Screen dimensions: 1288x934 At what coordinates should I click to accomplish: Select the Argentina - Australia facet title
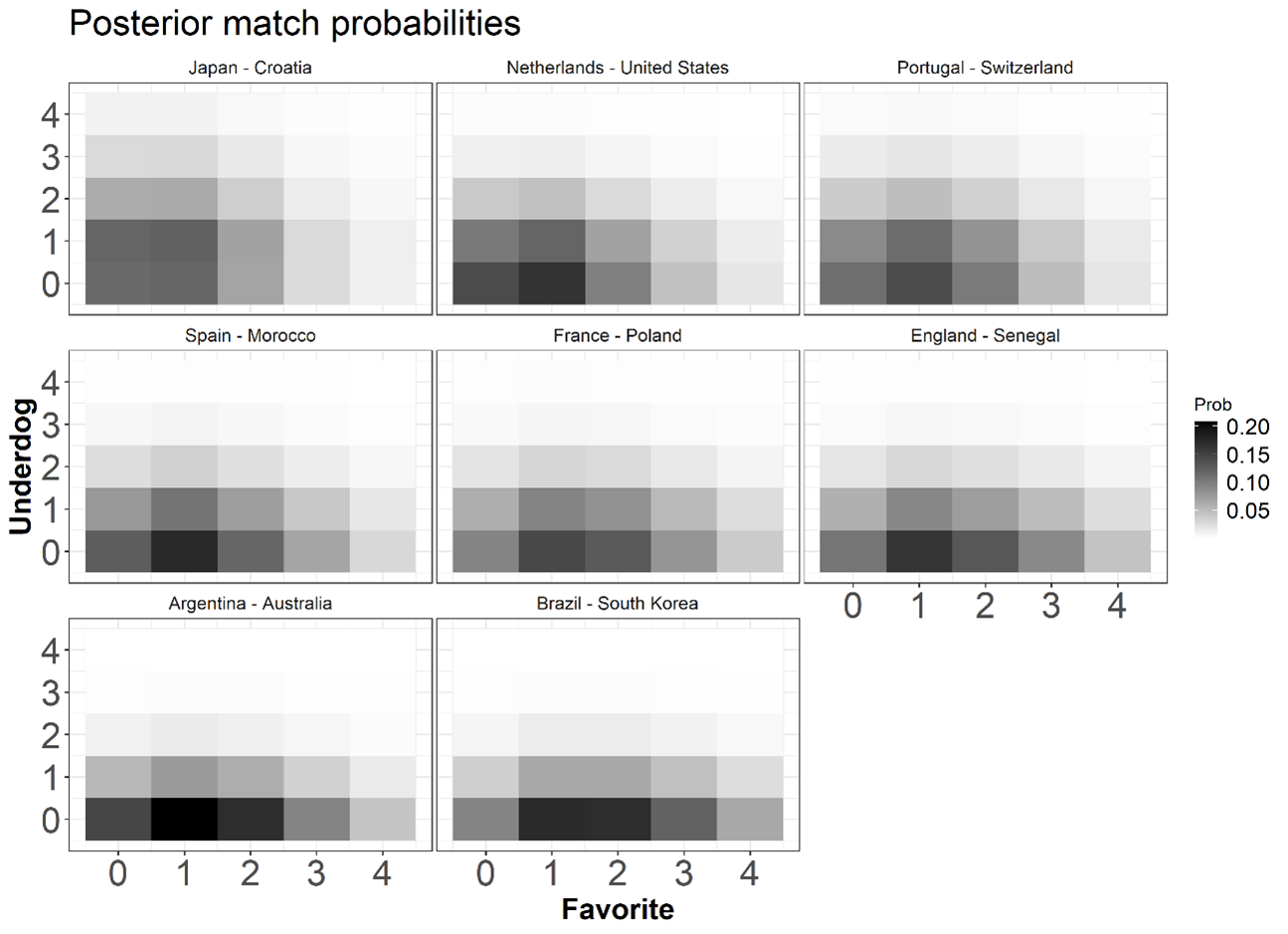click(250, 604)
